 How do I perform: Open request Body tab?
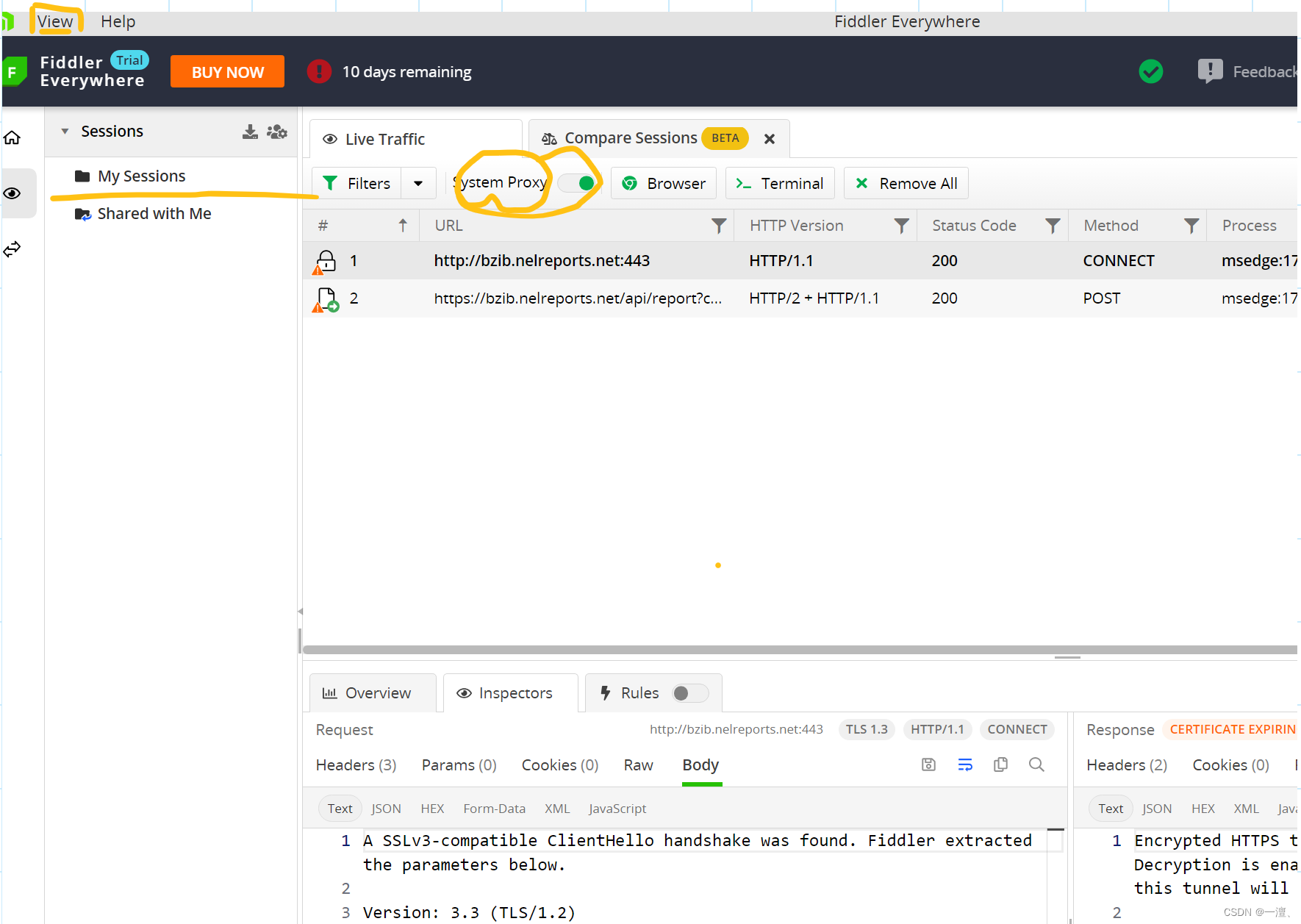700,765
